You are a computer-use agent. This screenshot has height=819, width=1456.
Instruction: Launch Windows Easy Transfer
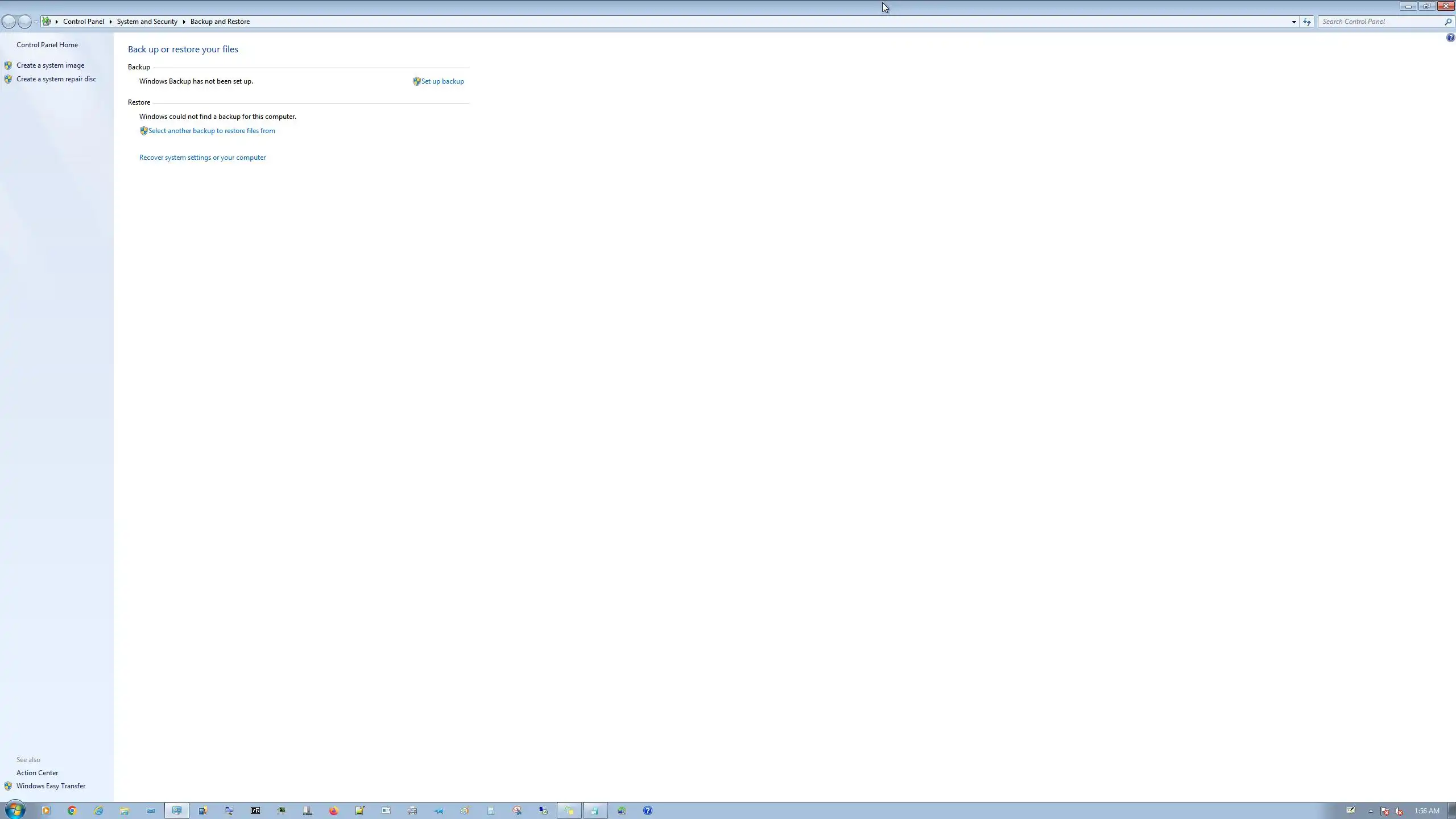tap(51, 786)
